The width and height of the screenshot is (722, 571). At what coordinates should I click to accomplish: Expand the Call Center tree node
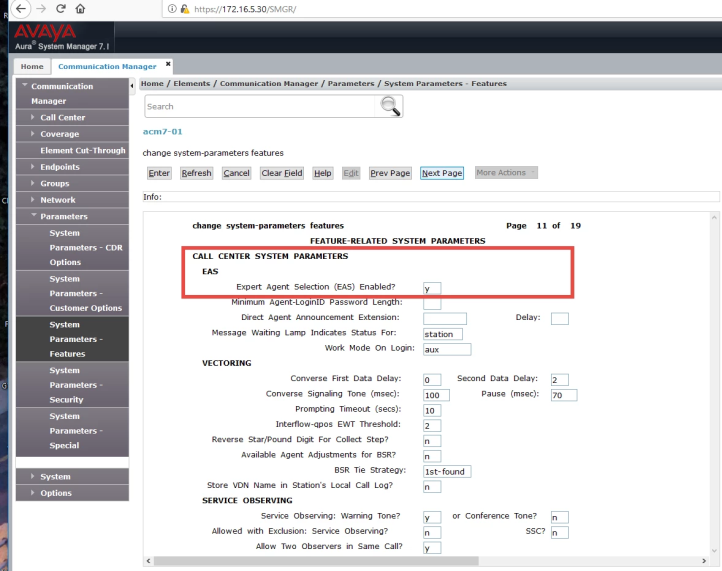33,118
